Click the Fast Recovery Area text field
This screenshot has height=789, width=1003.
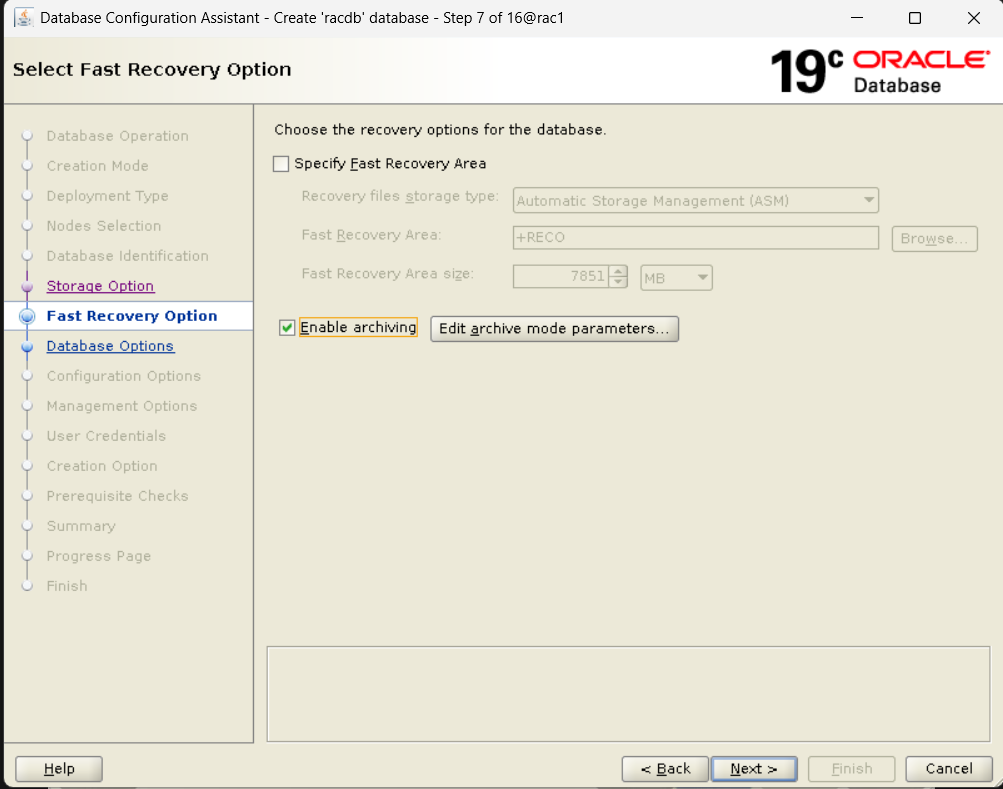point(695,237)
